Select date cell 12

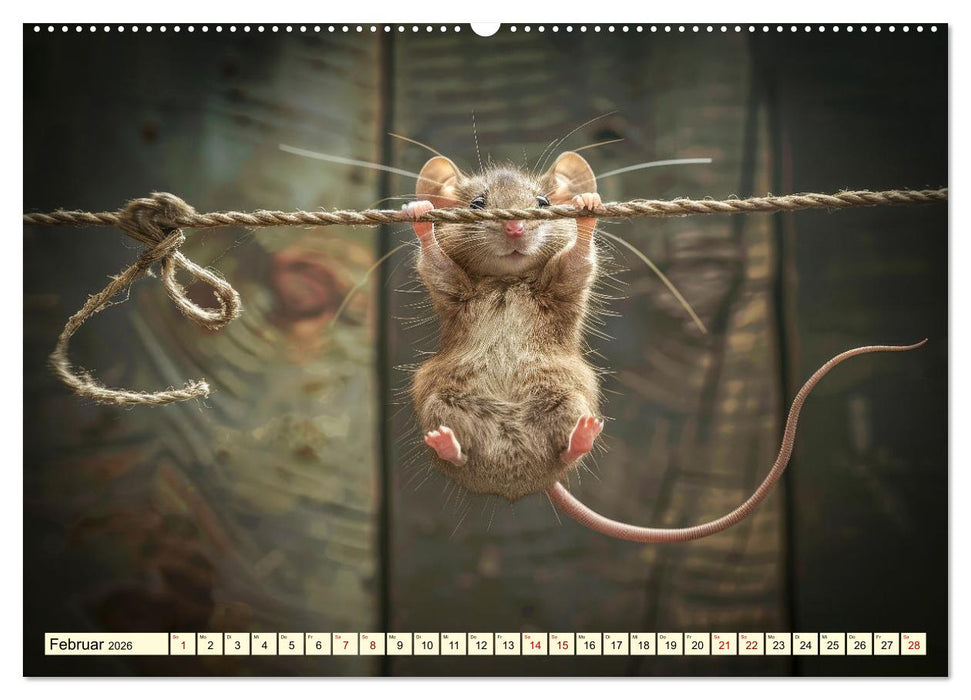480,644
